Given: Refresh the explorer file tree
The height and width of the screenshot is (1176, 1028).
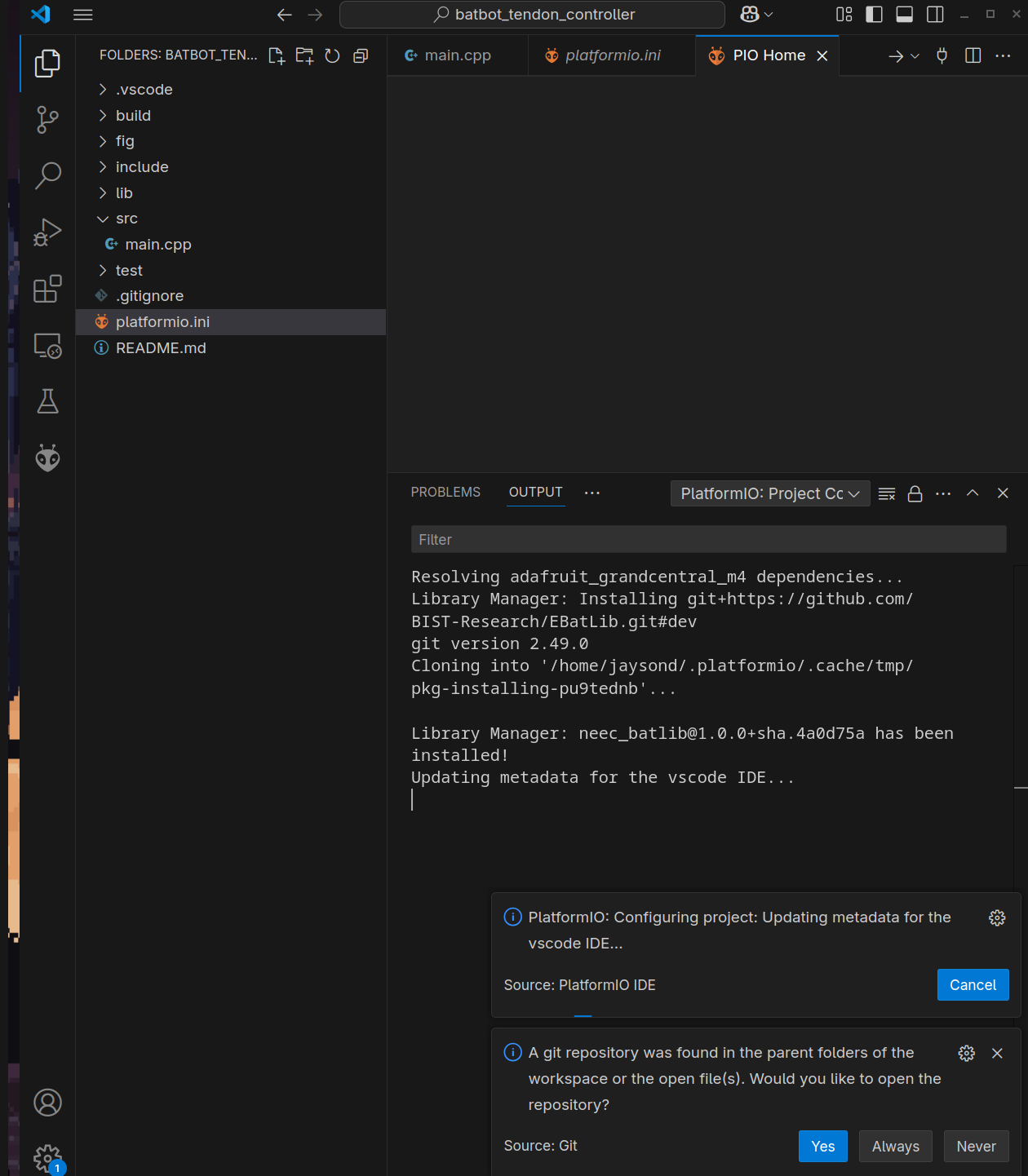Looking at the screenshot, I should coord(332,55).
